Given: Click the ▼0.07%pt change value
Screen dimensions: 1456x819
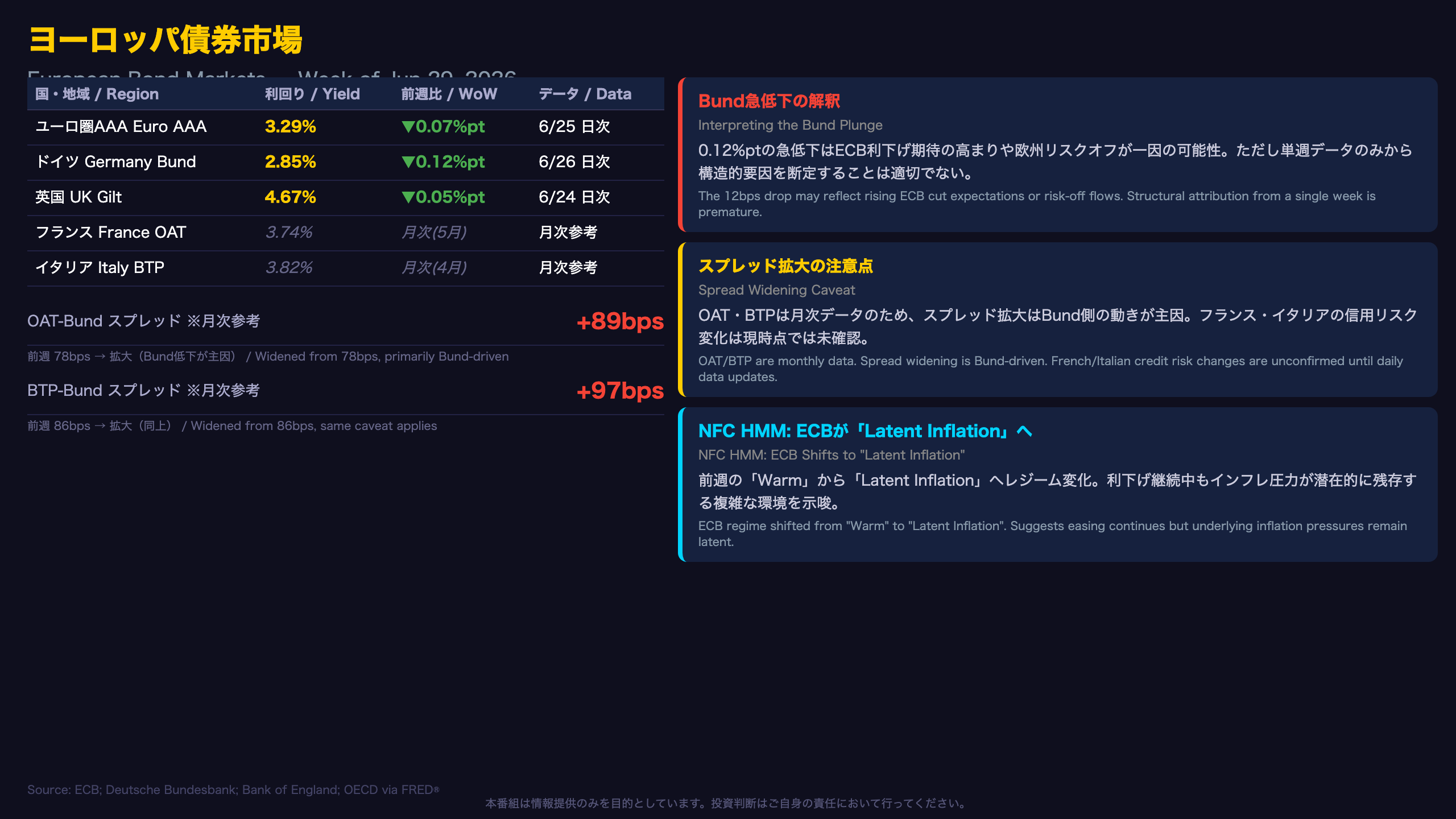Looking at the screenshot, I should [x=443, y=126].
